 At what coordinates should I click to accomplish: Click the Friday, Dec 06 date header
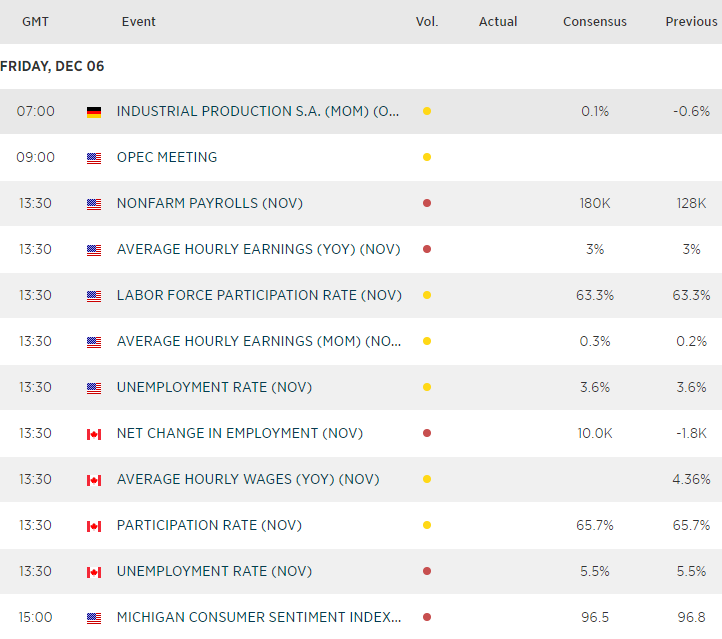52,67
